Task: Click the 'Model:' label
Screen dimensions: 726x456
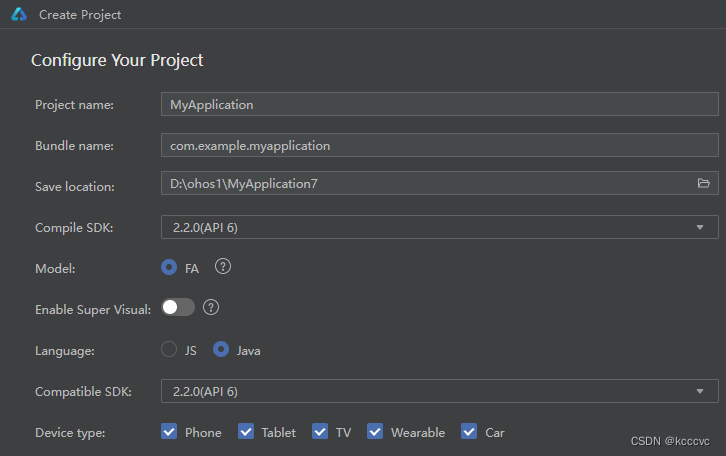Action: point(55,269)
